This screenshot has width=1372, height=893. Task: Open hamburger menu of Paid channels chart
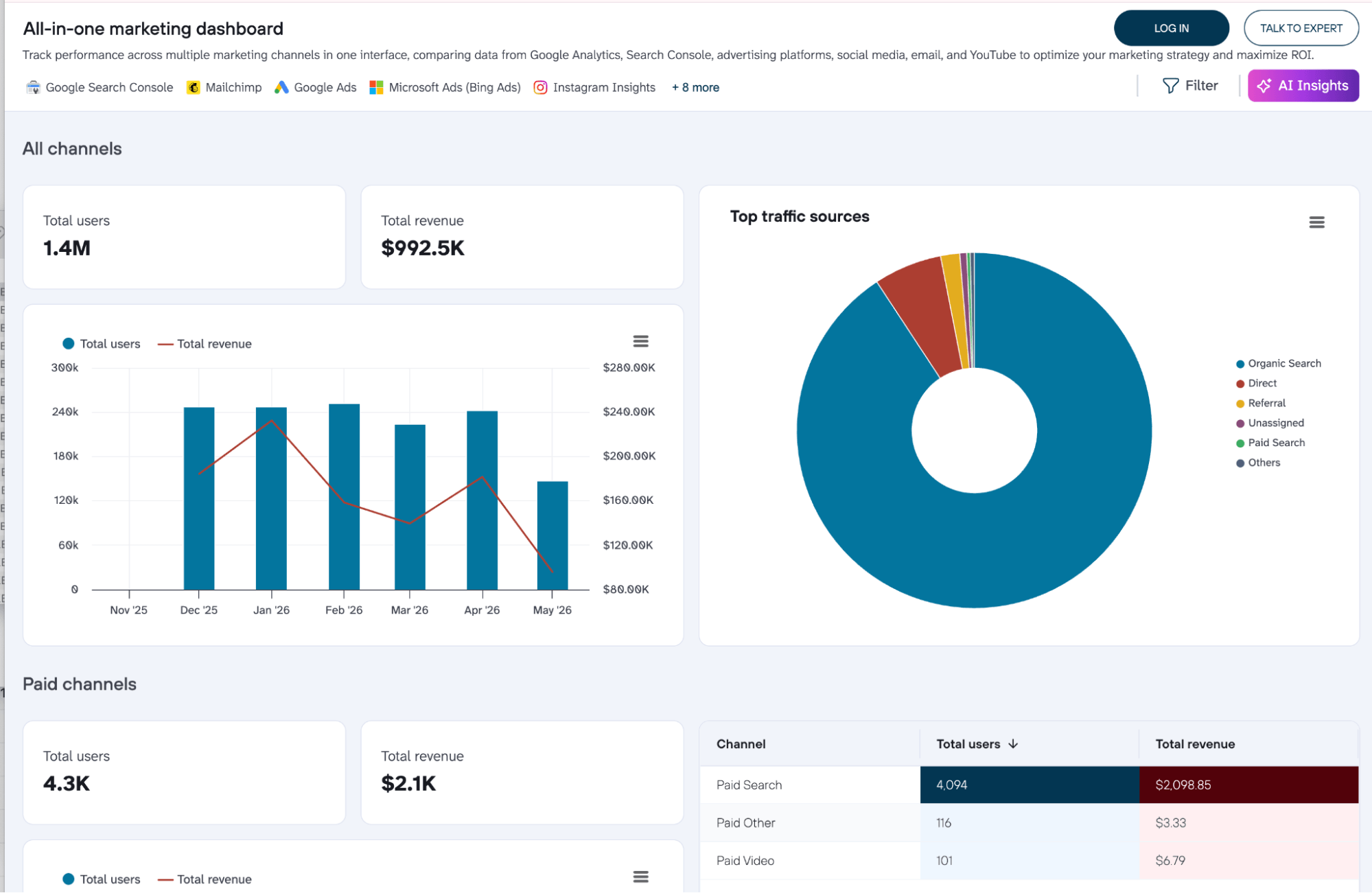[x=640, y=877]
